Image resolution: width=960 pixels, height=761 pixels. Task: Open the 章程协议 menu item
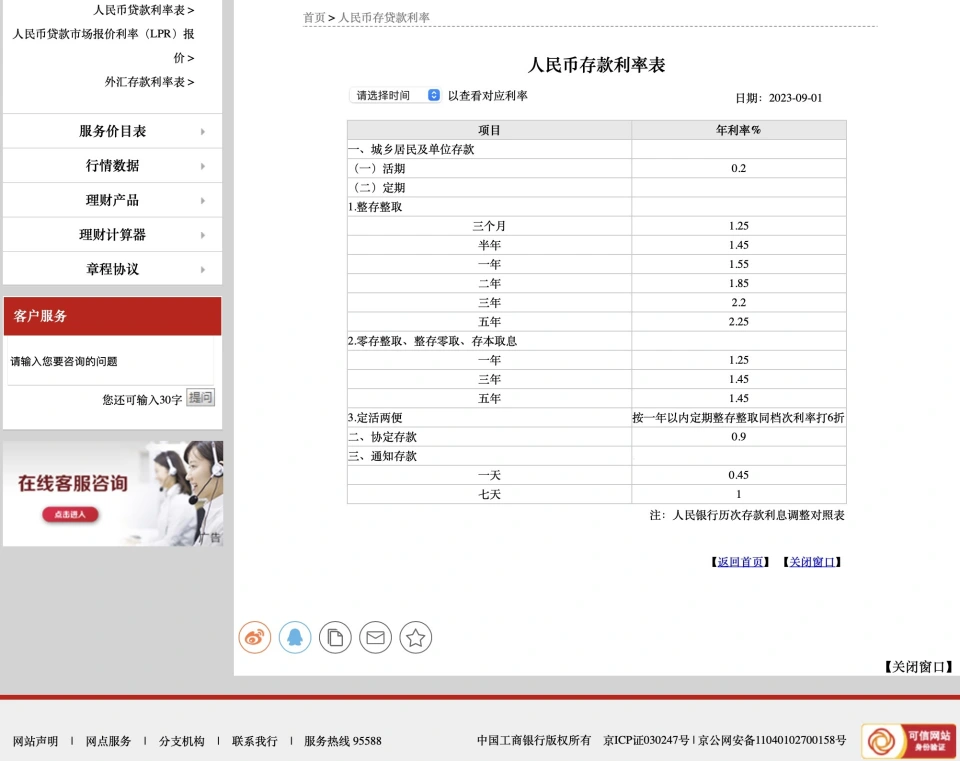coord(113,269)
